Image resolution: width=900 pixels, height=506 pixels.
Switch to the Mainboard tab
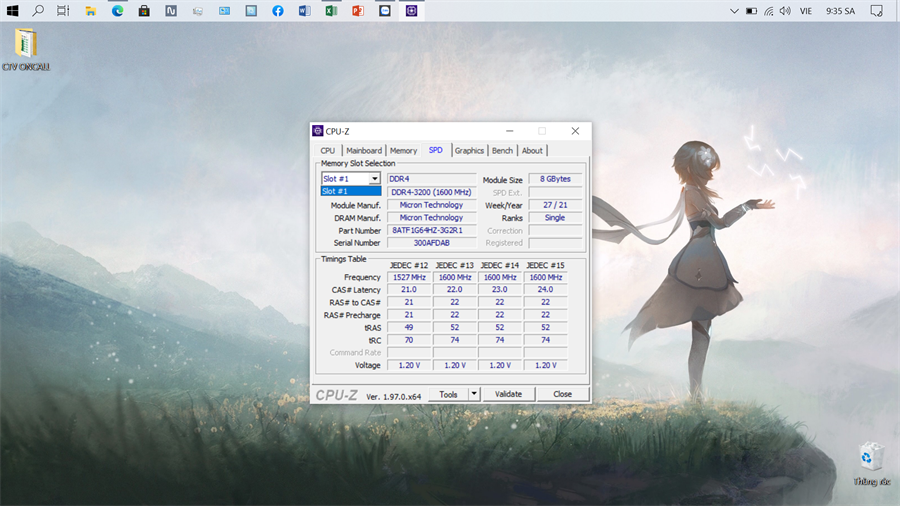pos(364,150)
